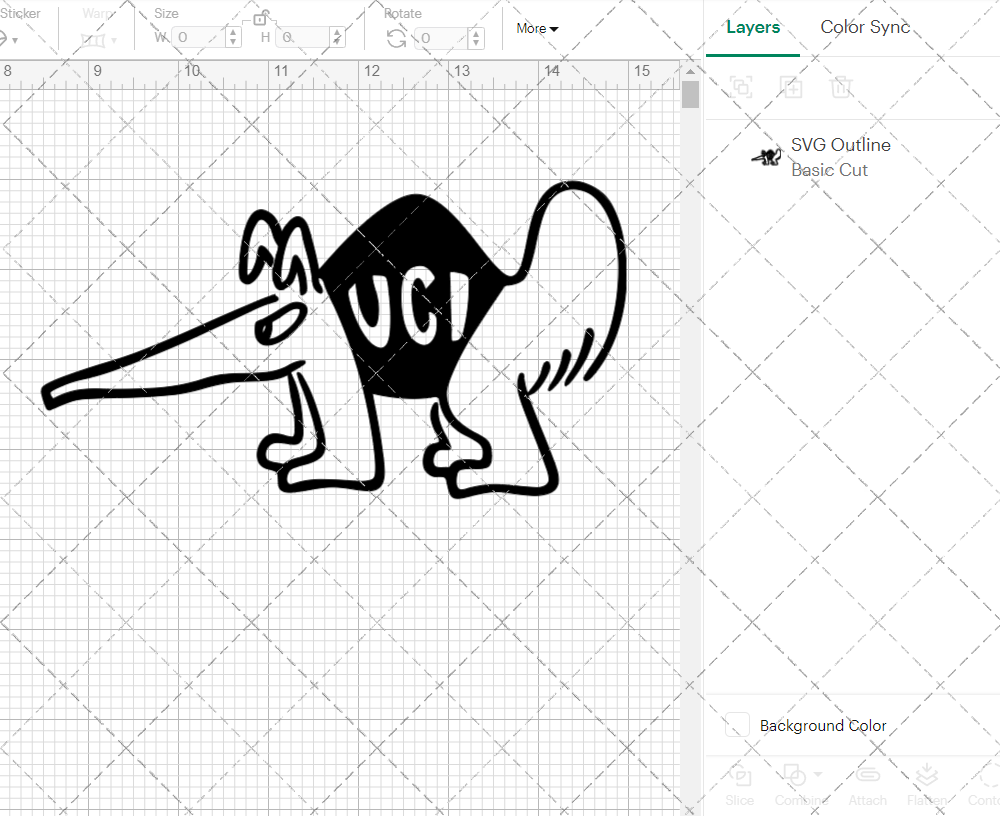Select the SVG Outline Basic Cut layer

[840, 157]
